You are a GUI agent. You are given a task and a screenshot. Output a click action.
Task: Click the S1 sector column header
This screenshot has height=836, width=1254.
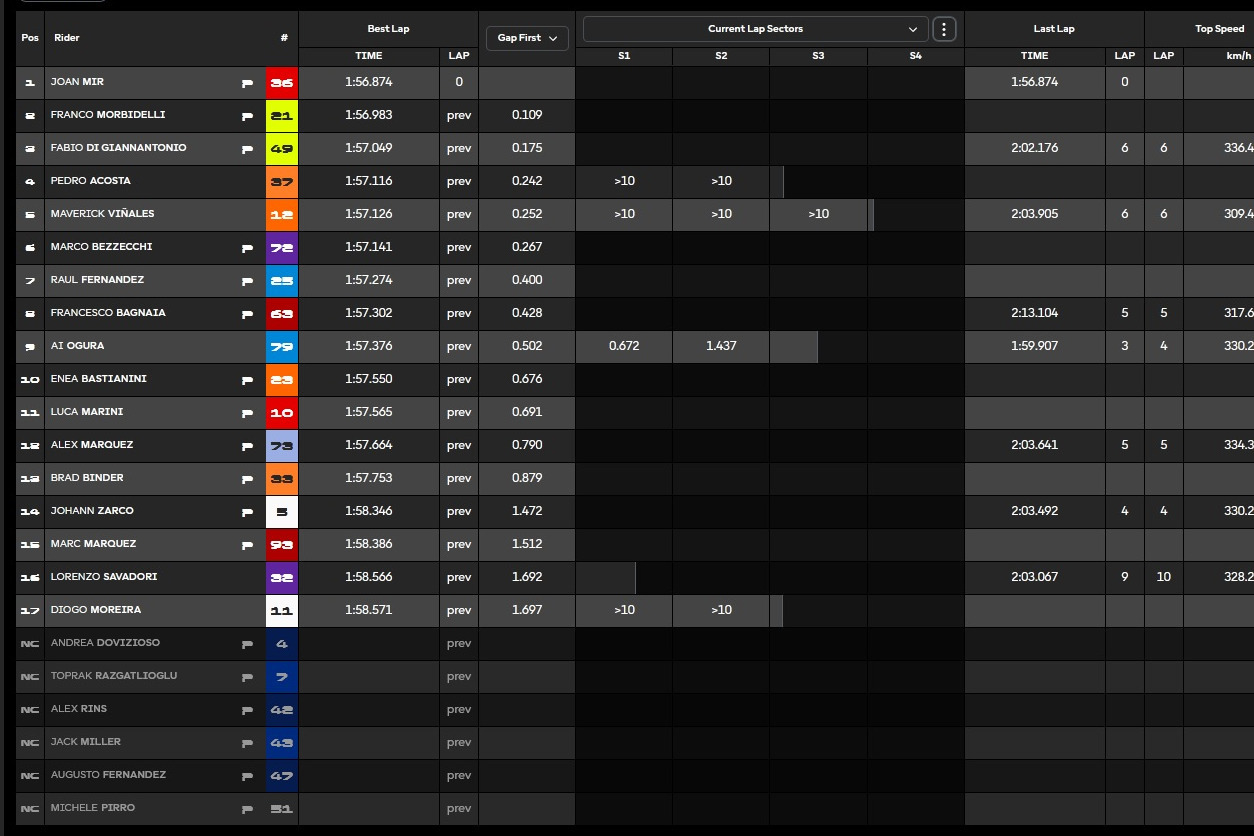click(x=623, y=56)
